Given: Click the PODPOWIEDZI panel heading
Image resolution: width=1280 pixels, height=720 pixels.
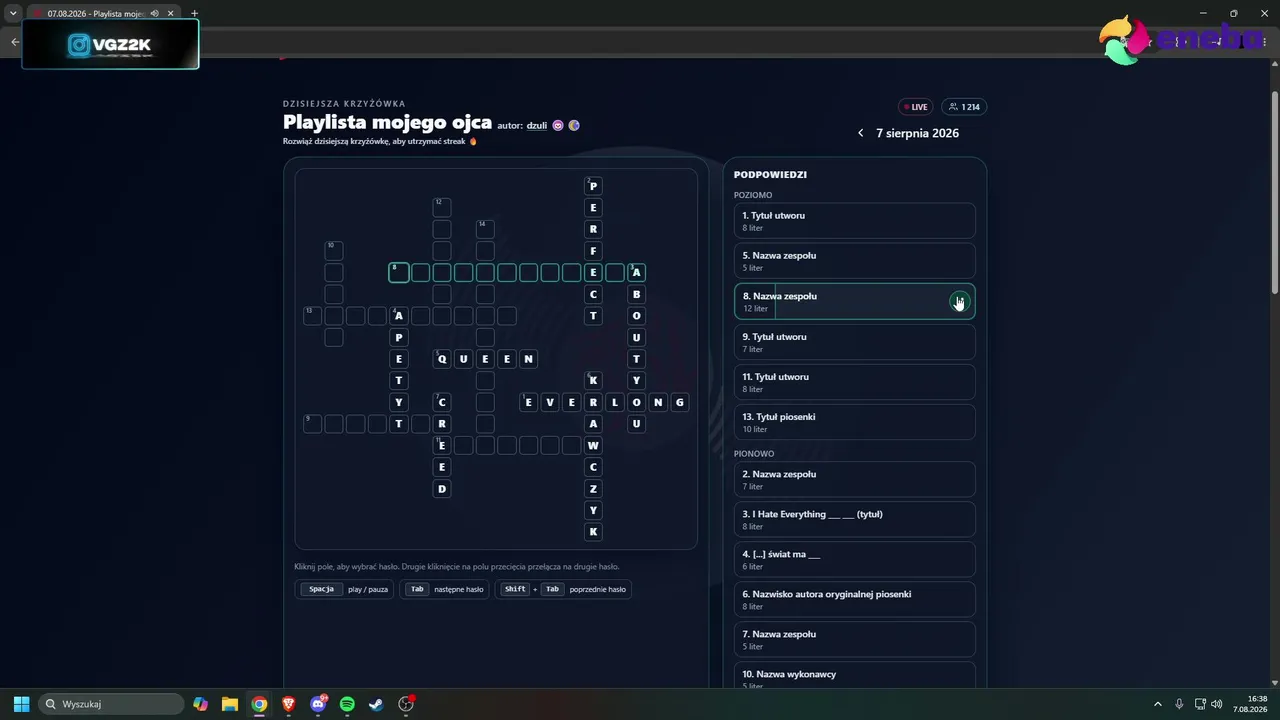Looking at the screenshot, I should click(770, 175).
